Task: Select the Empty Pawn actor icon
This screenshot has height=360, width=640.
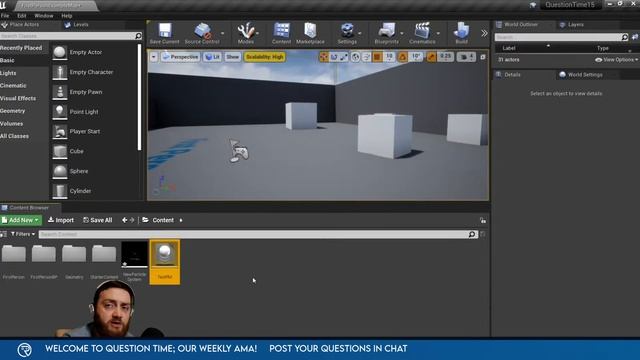Action: pyautogui.click(x=60, y=92)
